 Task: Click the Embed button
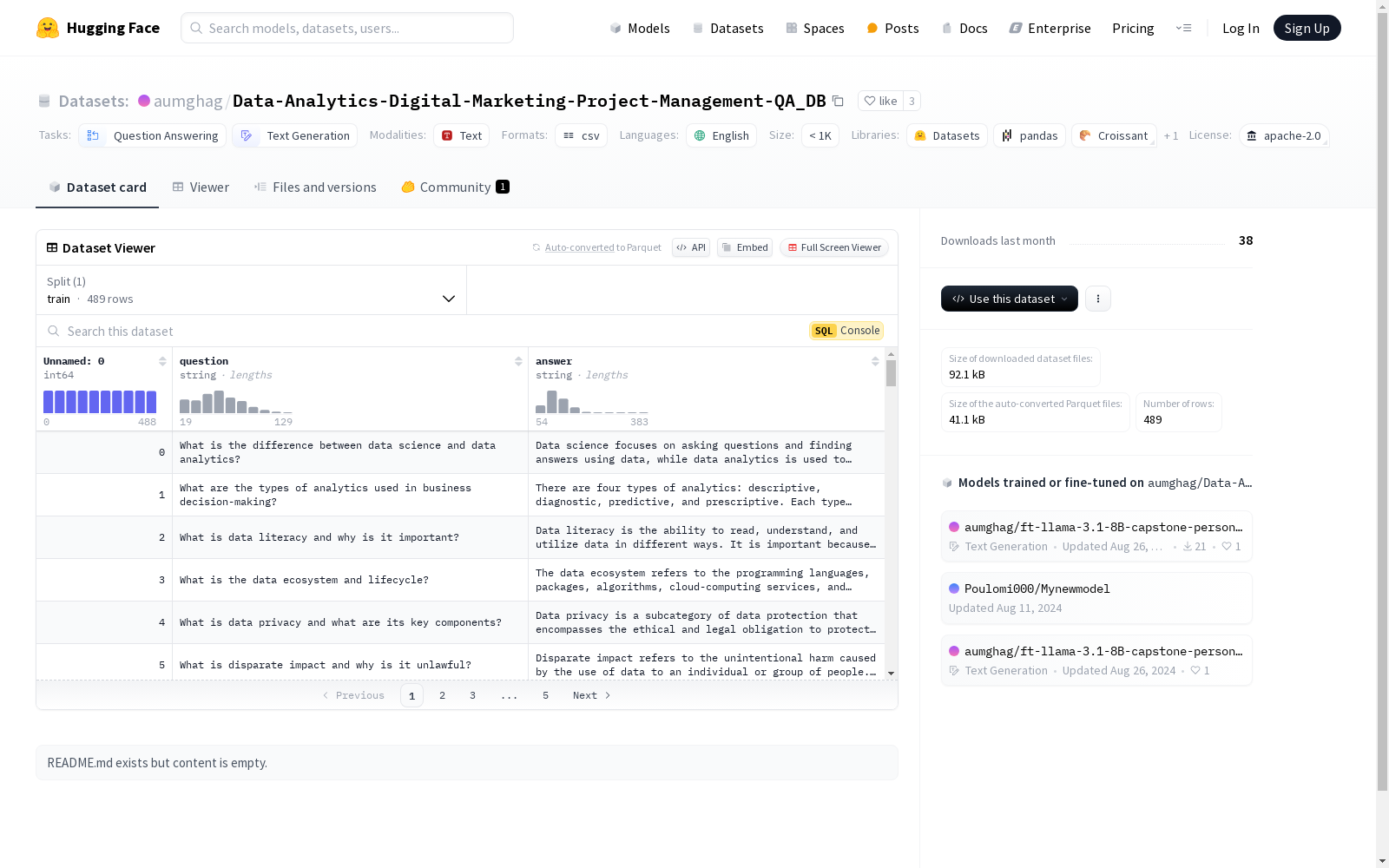coord(745,247)
